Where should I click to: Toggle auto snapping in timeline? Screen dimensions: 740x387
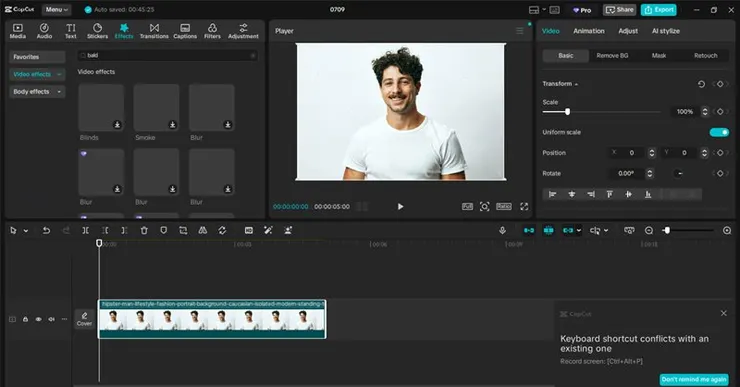(548, 230)
